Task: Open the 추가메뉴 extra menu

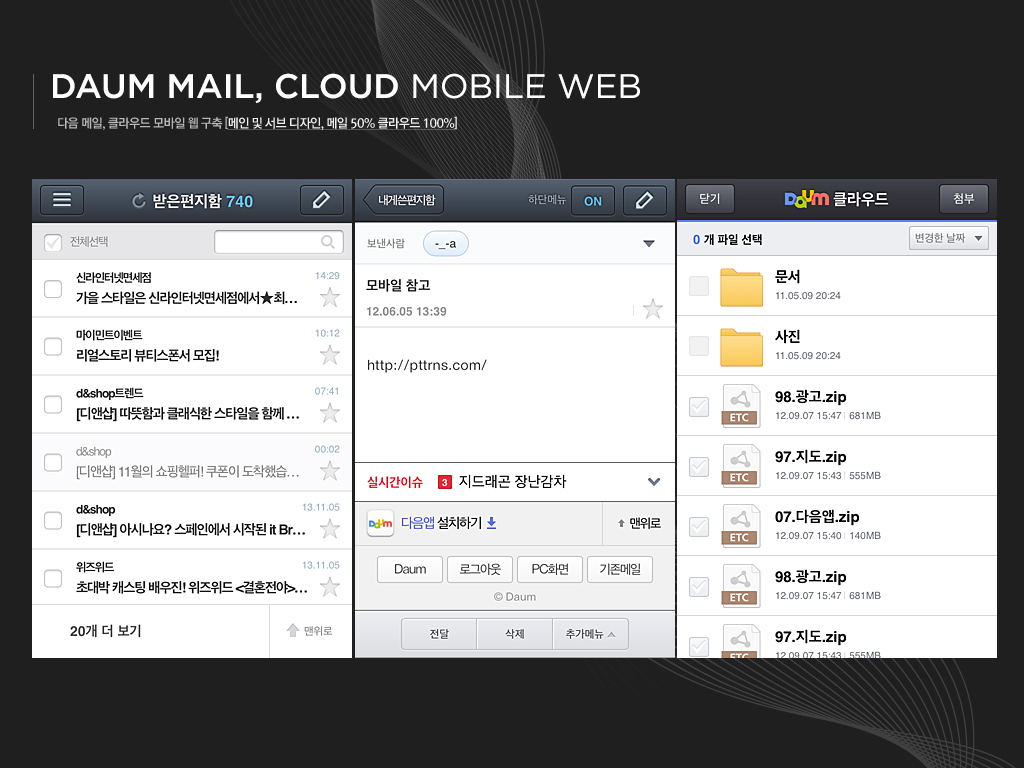Action: [590, 633]
